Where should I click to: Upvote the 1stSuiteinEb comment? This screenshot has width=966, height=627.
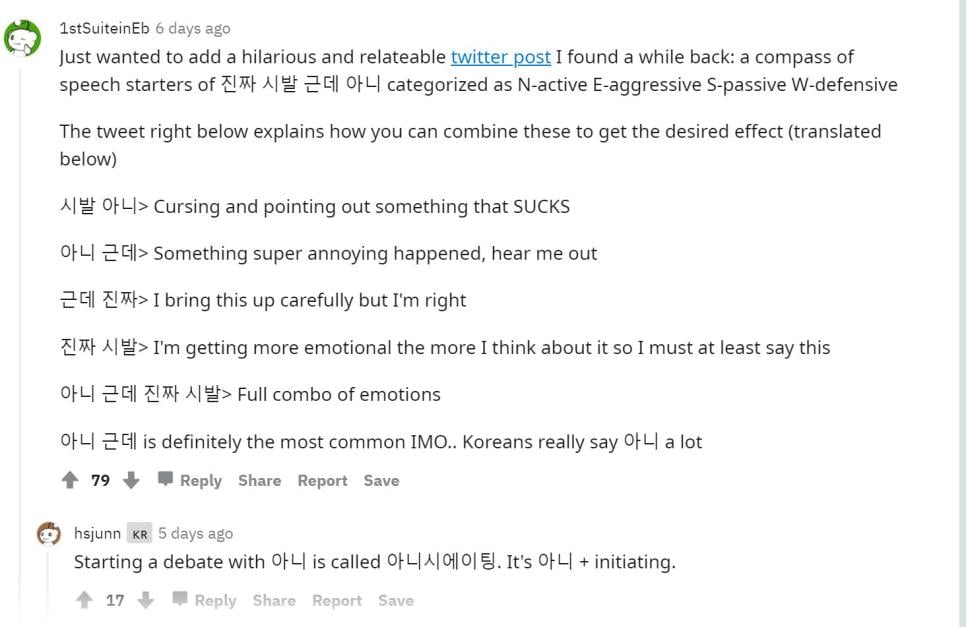(x=69, y=480)
